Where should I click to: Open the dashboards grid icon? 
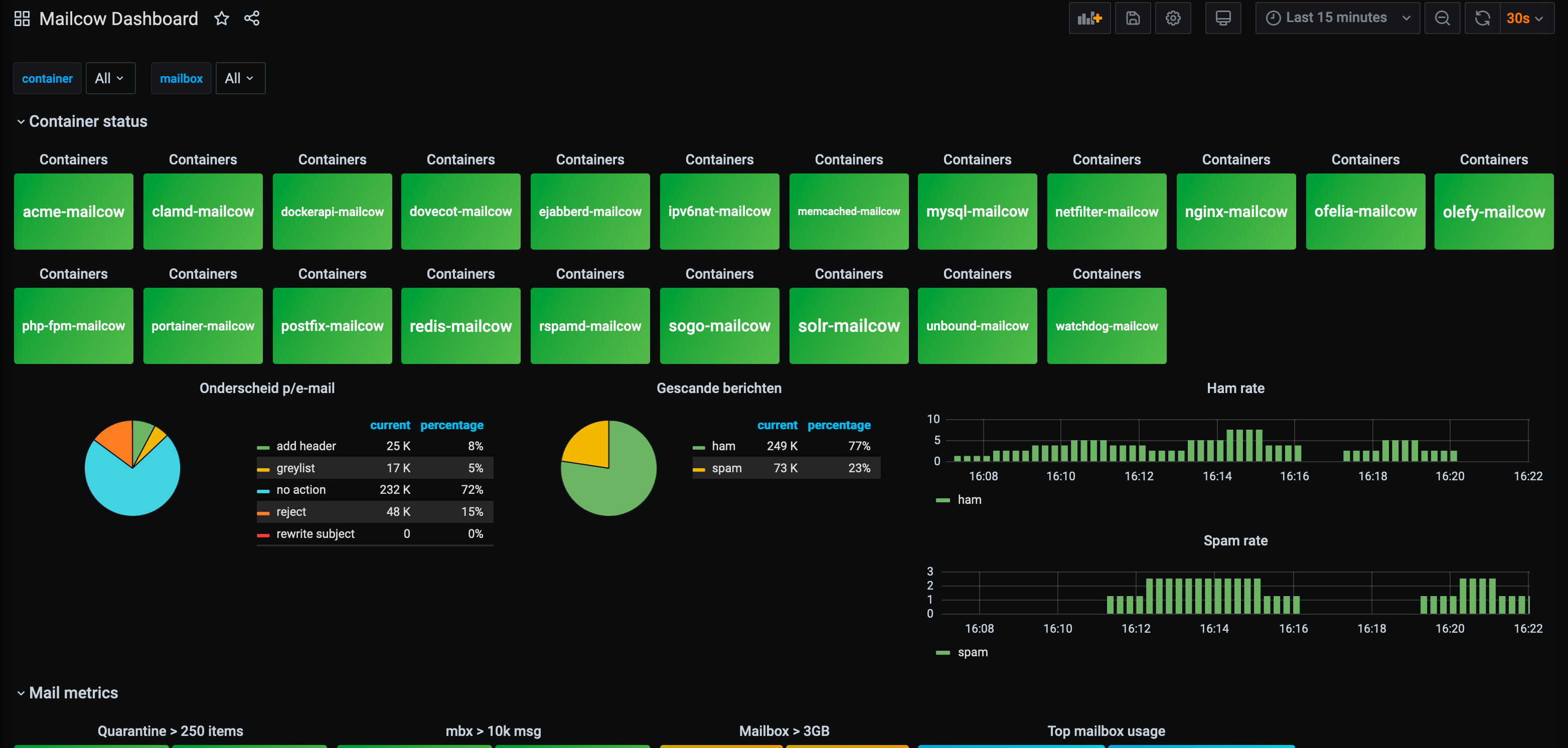(x=22, y=18)
